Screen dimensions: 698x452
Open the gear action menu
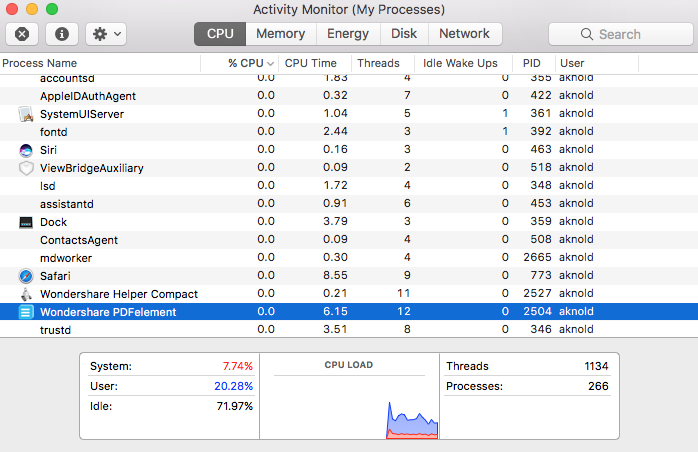point(106,34)
